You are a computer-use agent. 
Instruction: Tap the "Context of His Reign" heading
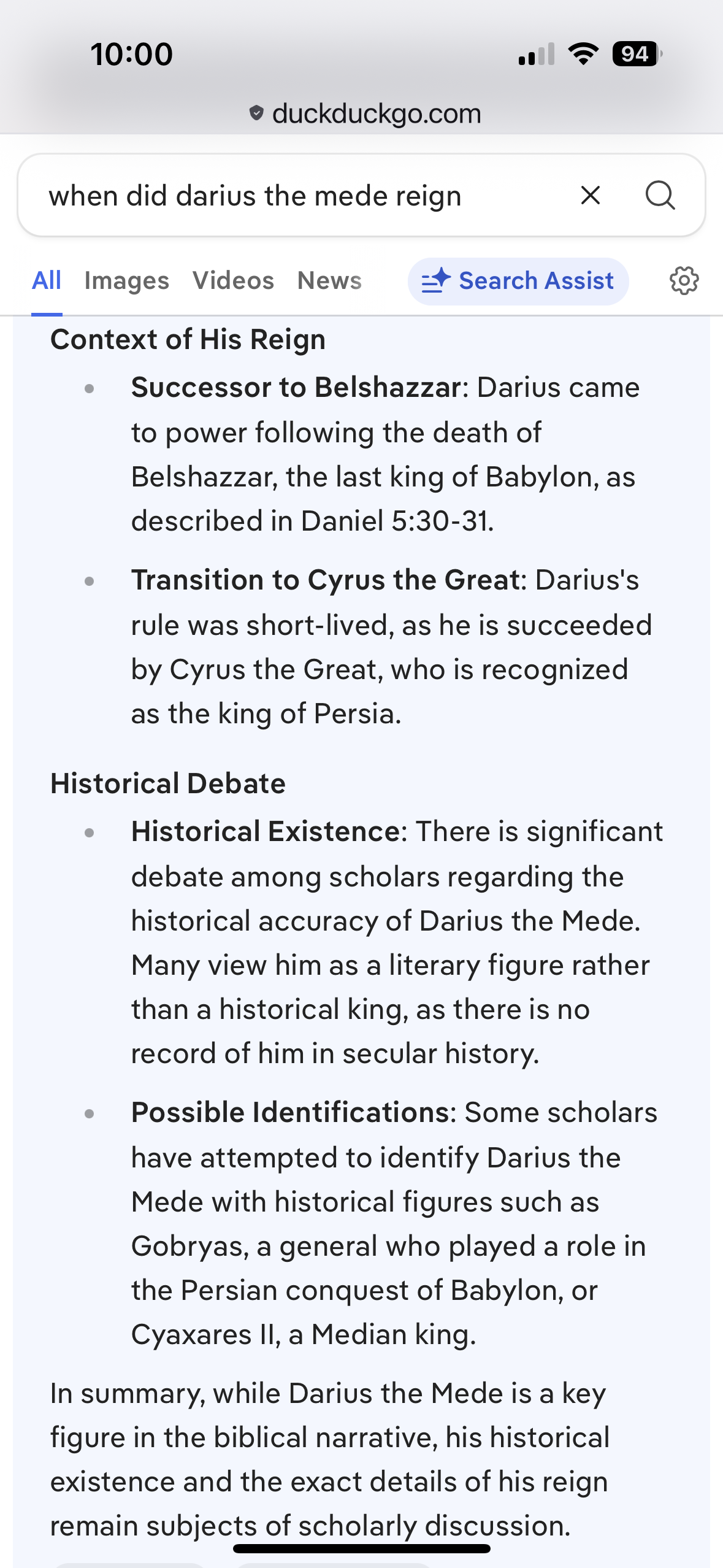[x=188, y=340]
